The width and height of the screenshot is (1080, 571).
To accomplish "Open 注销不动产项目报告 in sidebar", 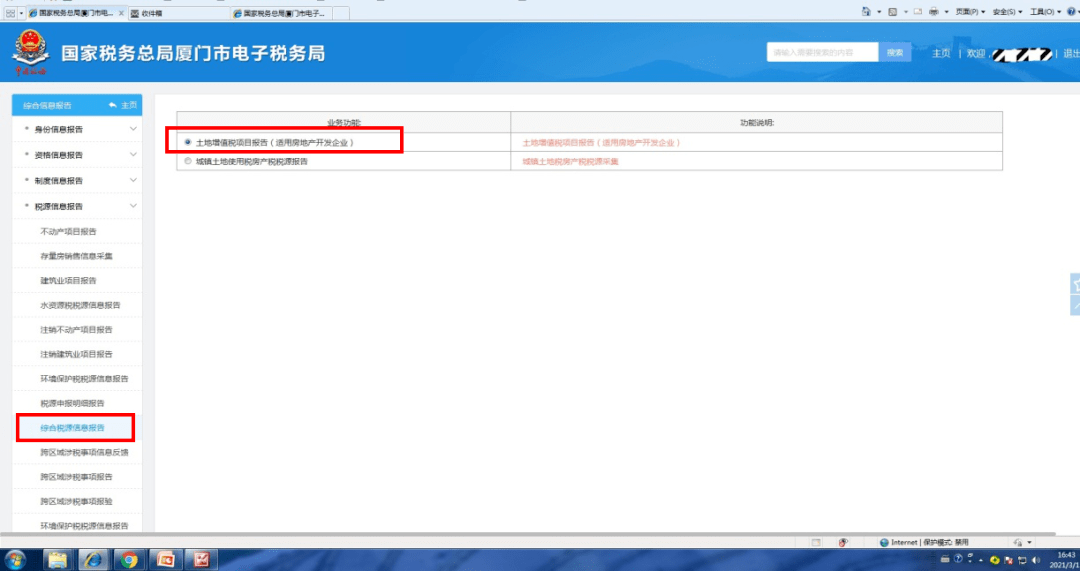I will point(76,329).
